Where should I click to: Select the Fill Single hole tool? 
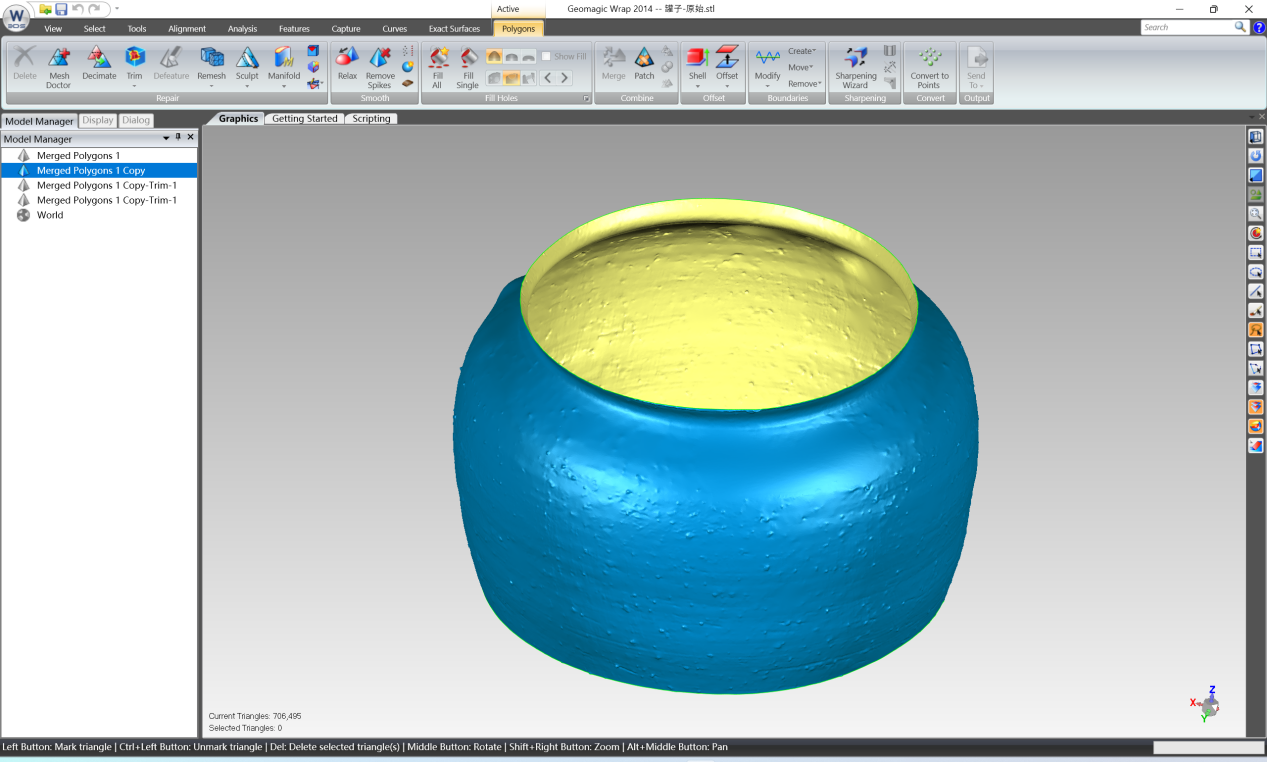click(467, 66)
